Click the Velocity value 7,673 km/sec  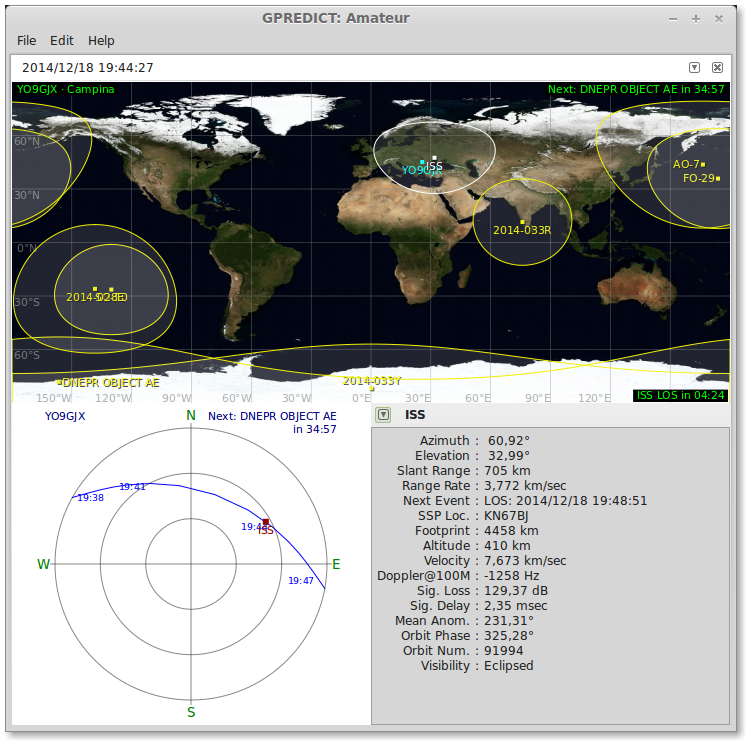525,561
